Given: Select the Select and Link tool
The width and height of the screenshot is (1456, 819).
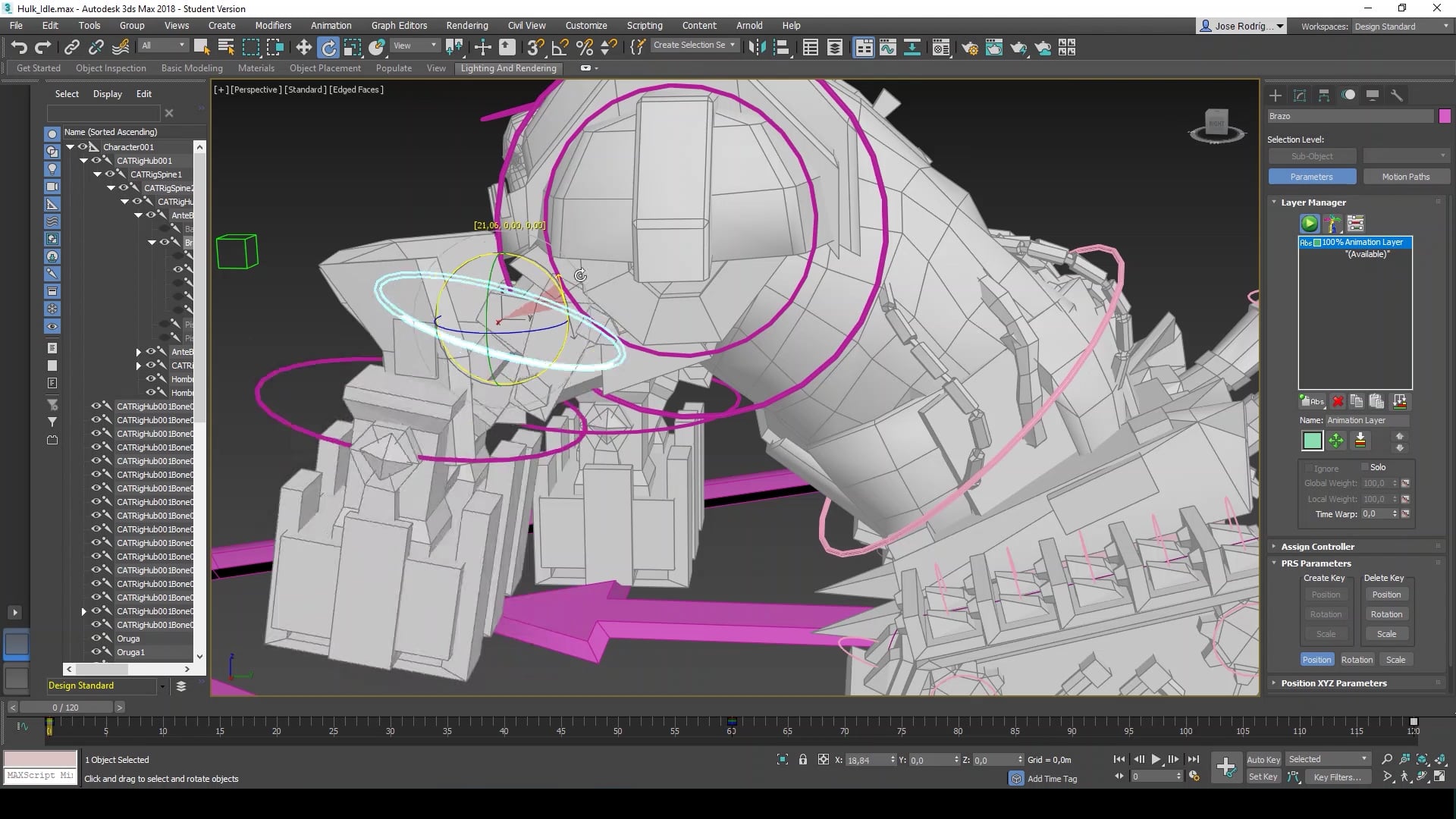Looking at the screenshot, I should 71,48.
